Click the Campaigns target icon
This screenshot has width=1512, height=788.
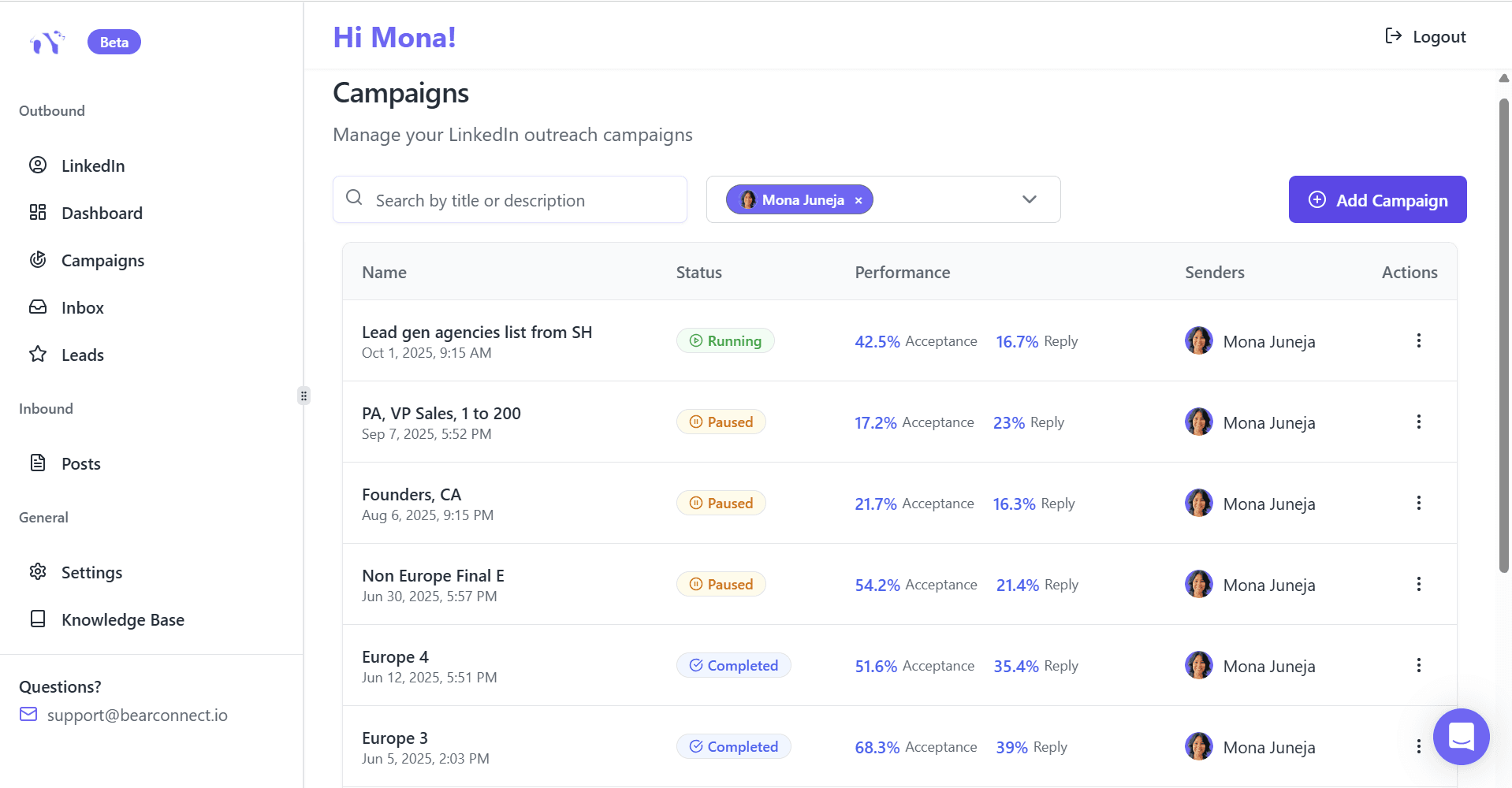tap(37, 260)
